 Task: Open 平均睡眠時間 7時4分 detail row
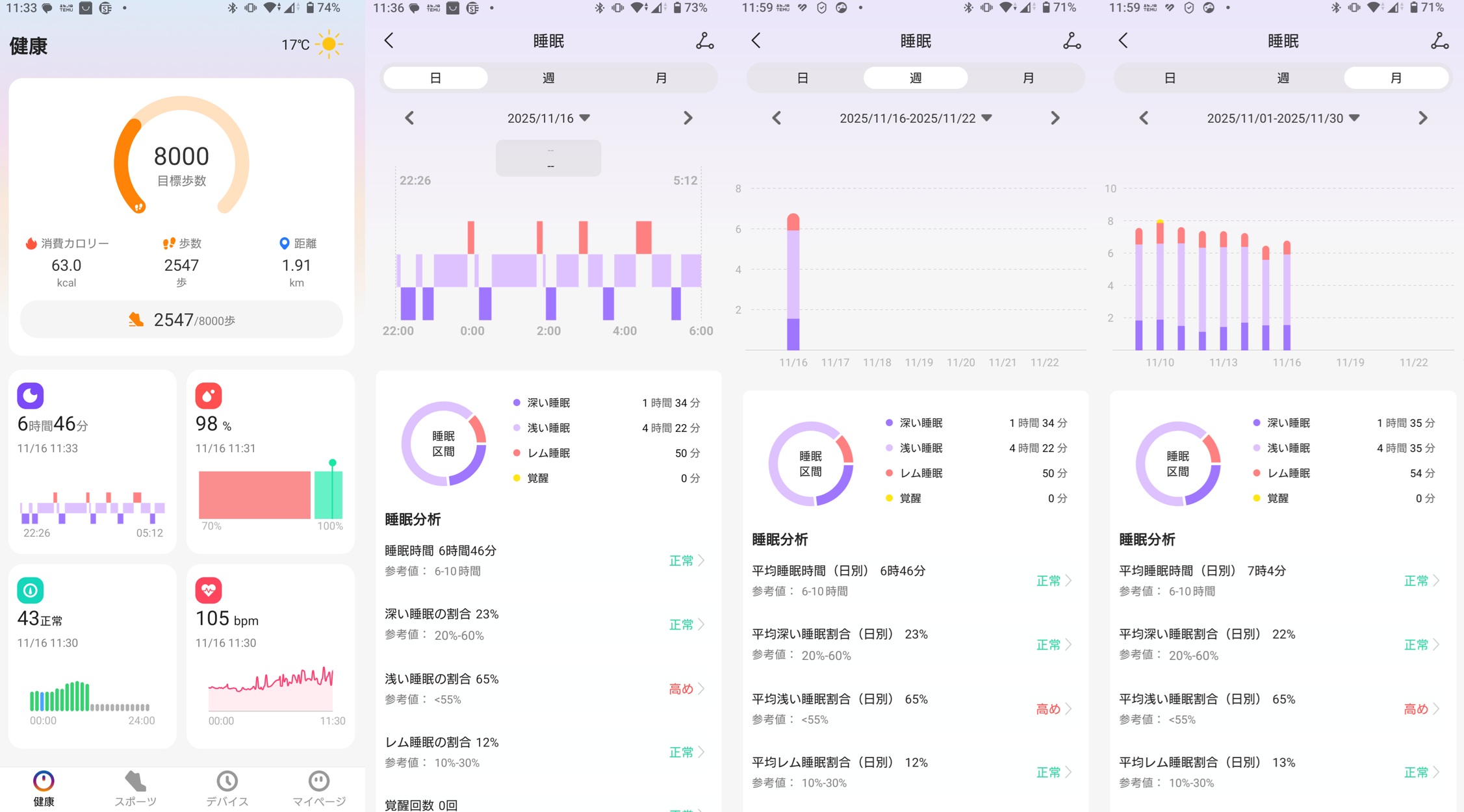[1279, 580]
